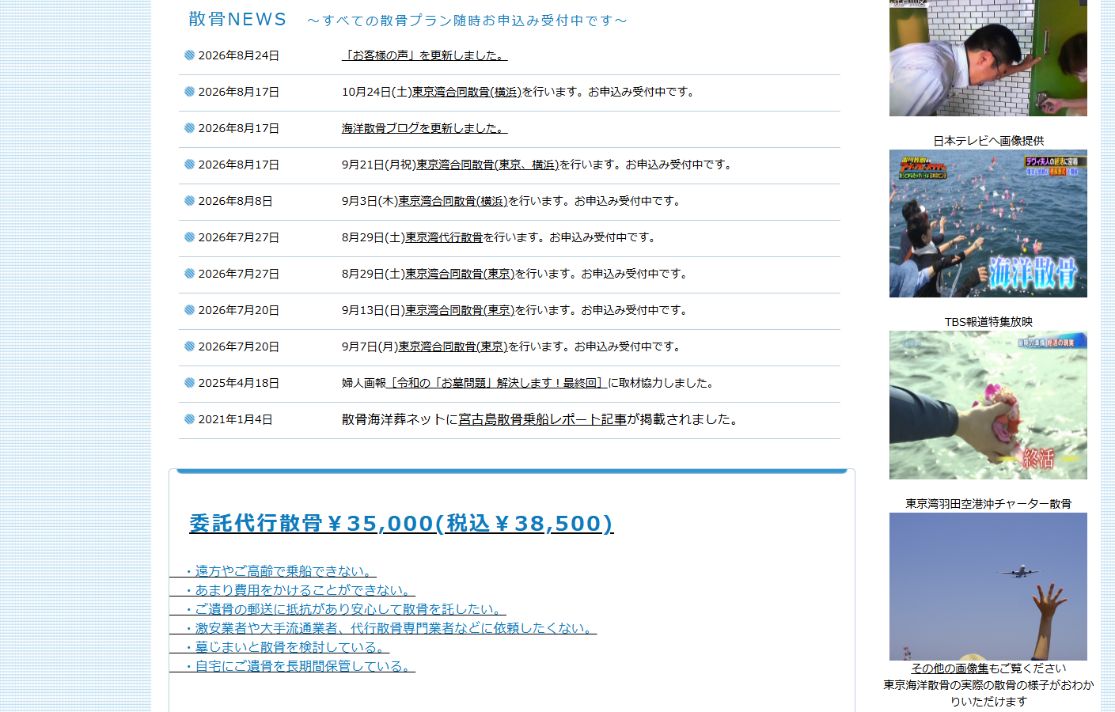1115x712 pixels.
Task: Select the 遠方やご高齢で乗船できない link
Action: click(x=273, y=571)
